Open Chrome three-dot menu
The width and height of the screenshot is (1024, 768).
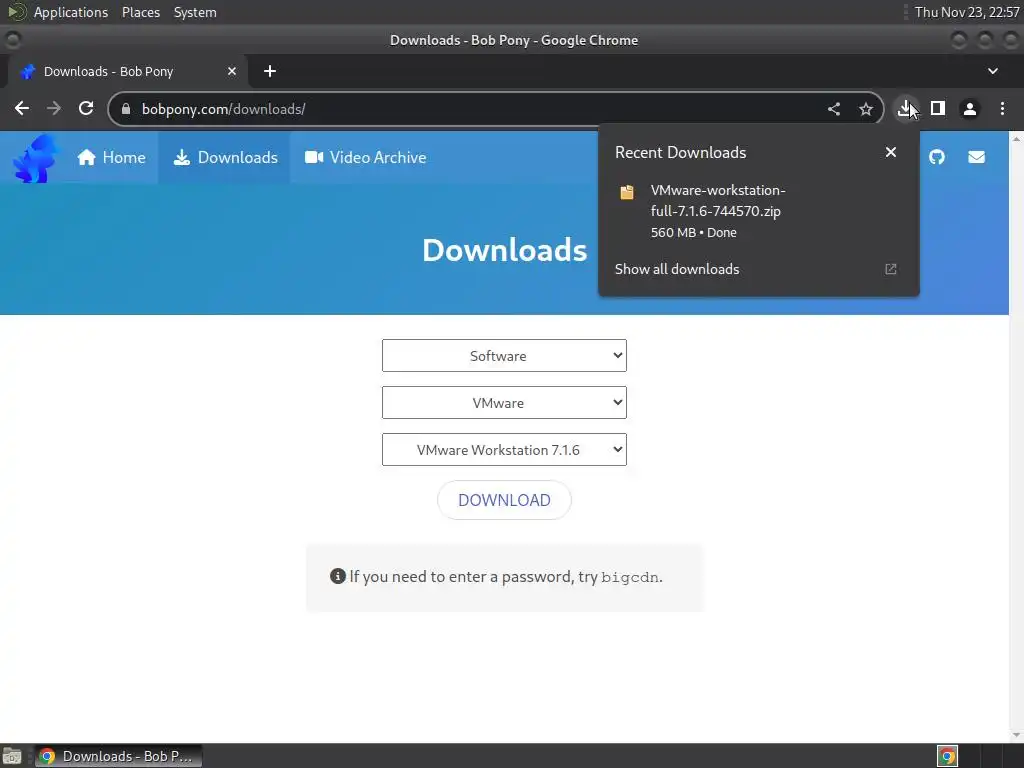pyautogui.click(x=1002, y=108)
